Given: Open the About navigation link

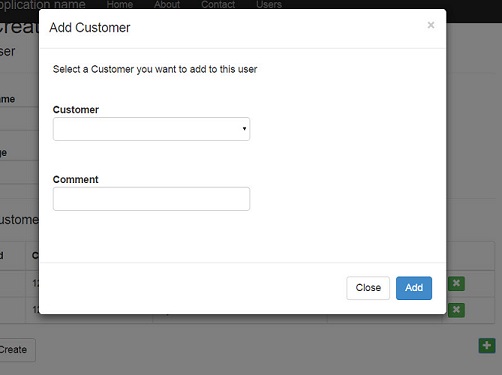Looking at the screenshot, I should 167,4.
